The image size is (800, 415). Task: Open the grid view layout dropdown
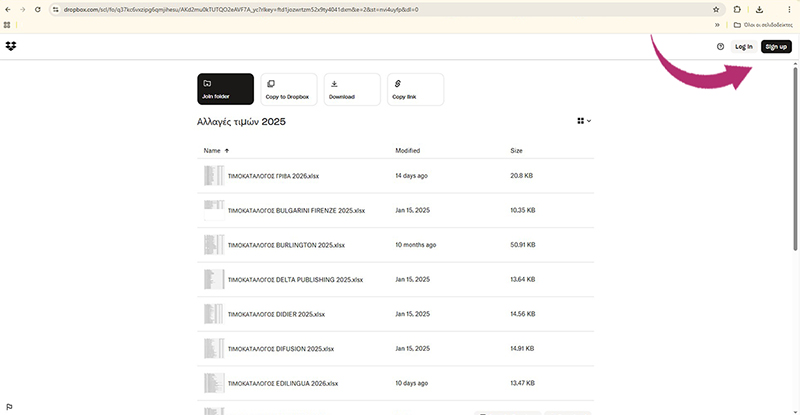(584, 121)
